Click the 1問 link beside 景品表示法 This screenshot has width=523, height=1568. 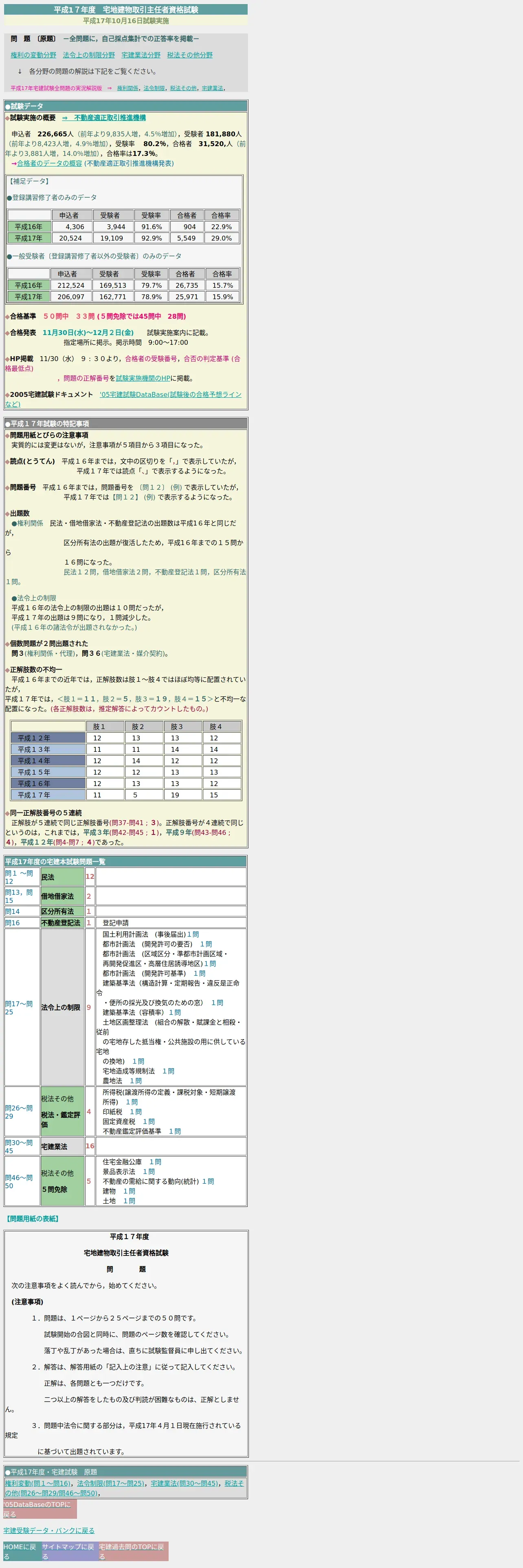pos(149,1172)
